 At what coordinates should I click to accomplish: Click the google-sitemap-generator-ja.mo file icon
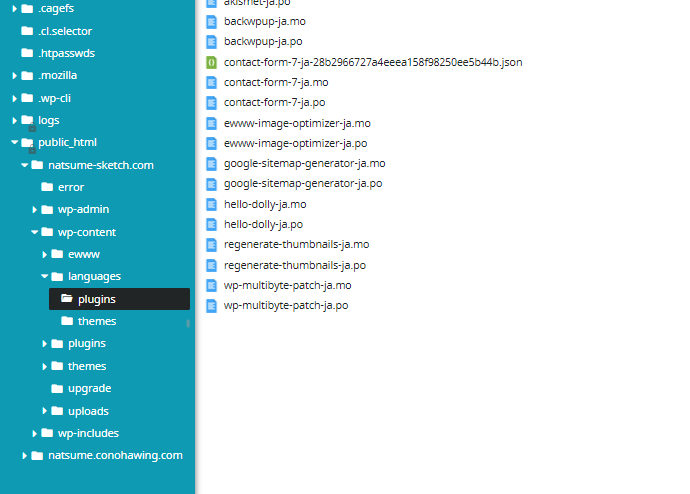click(212, 164)
